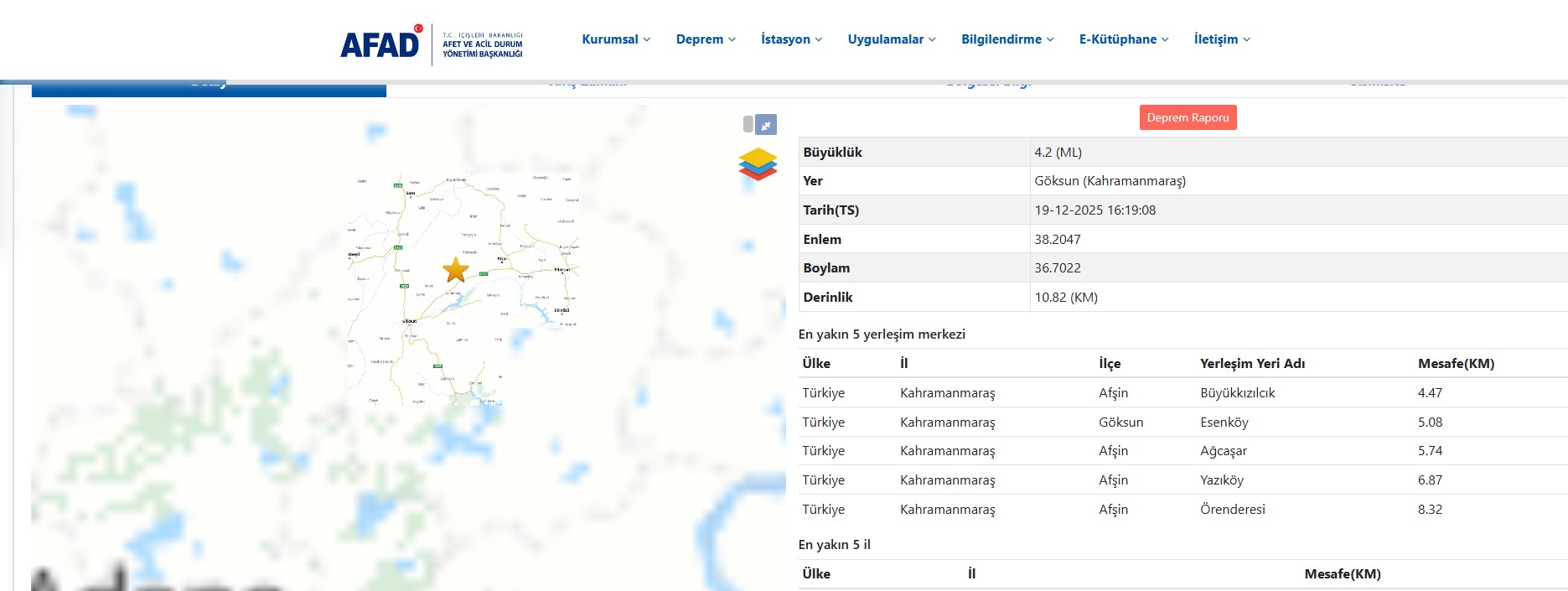
Task: Expand the İstasyon dropdown
Action: coord(791,39)
